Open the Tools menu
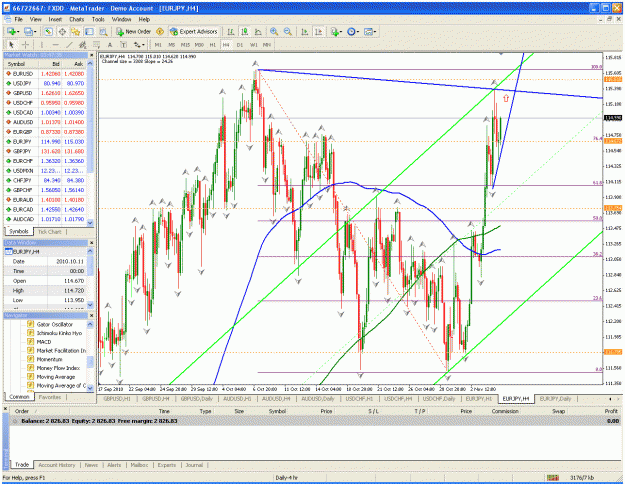 [98, 19]
